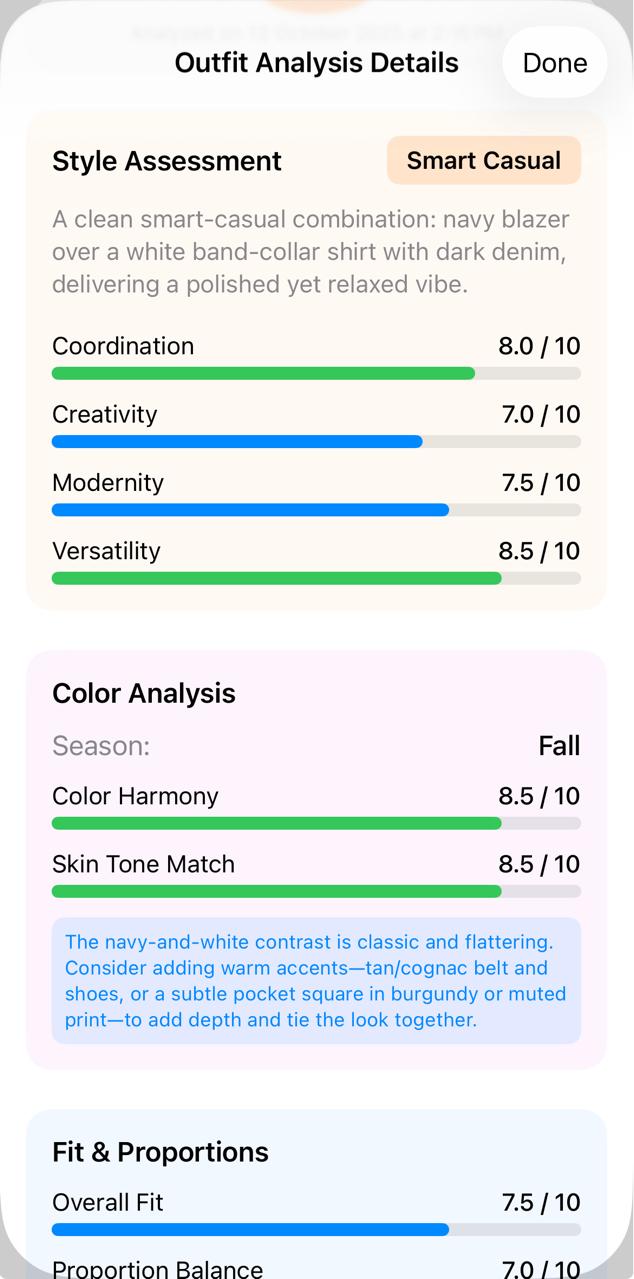Viewport: 634px width, 1279px height.
Task: Tap the Outfit Analysis Details title
Action: [316, 62]
